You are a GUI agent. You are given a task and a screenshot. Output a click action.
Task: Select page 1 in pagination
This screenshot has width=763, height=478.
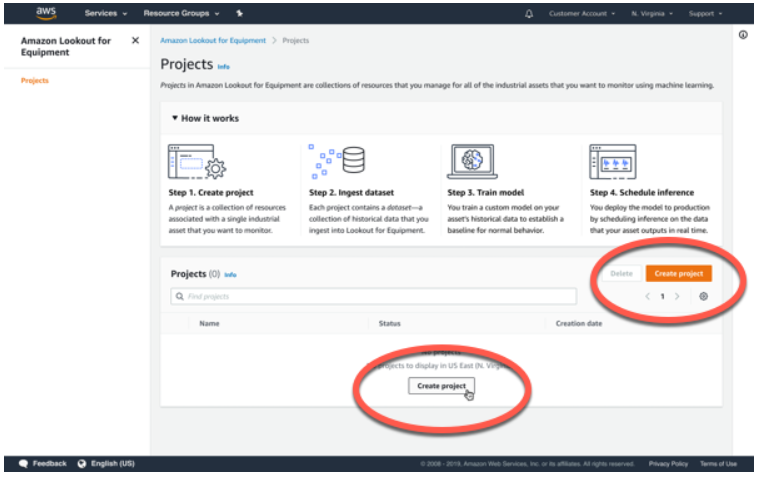(662, 296)
